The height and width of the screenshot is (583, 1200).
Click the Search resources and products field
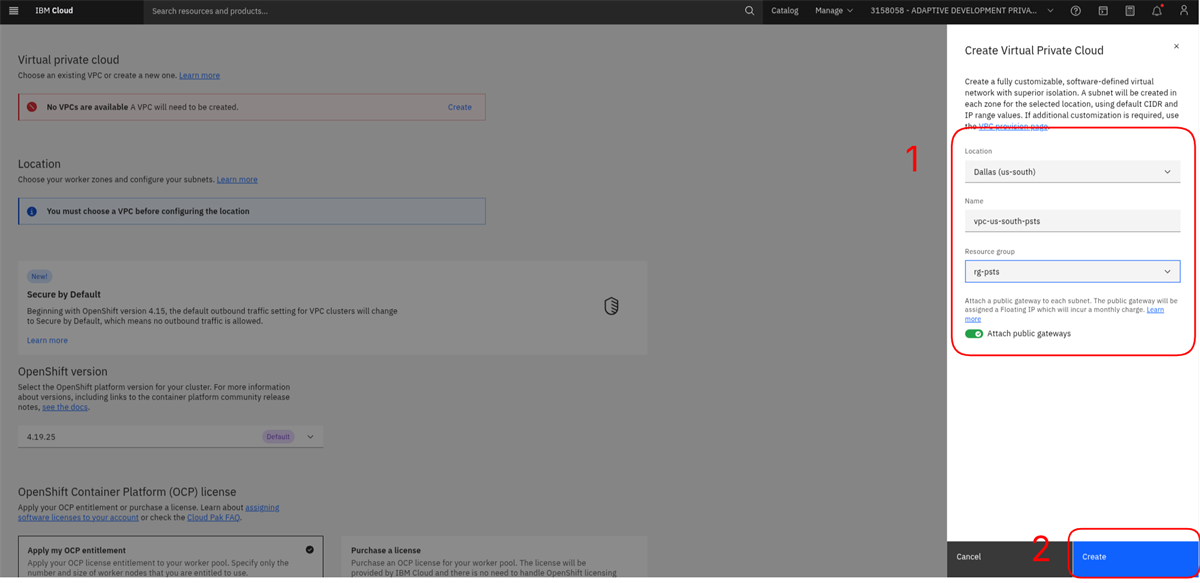(x=445, y=11)
